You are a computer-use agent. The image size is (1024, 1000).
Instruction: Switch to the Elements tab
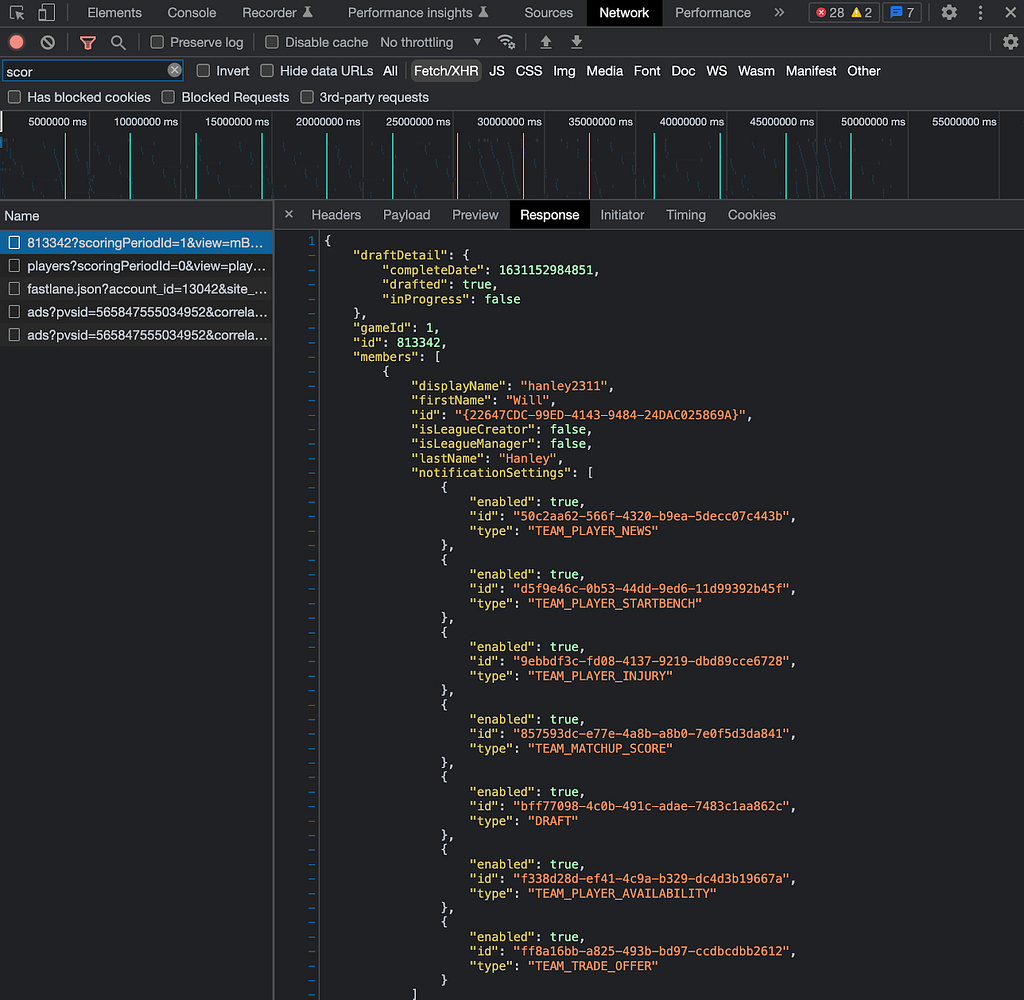(x=114, y=12)
